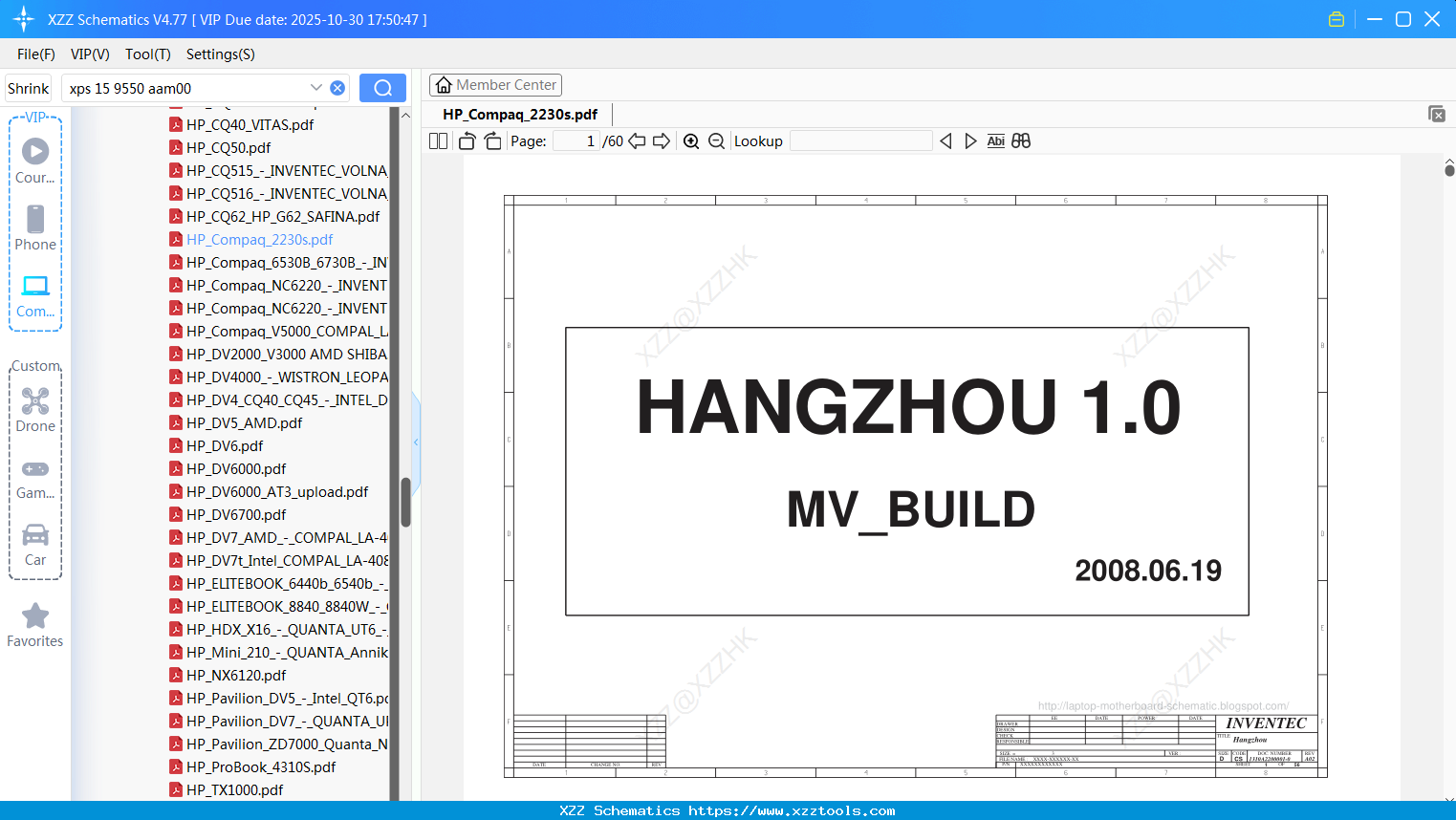Find previous lookup match
Viewport: 1456px width, 820px height.
(945, 140)
